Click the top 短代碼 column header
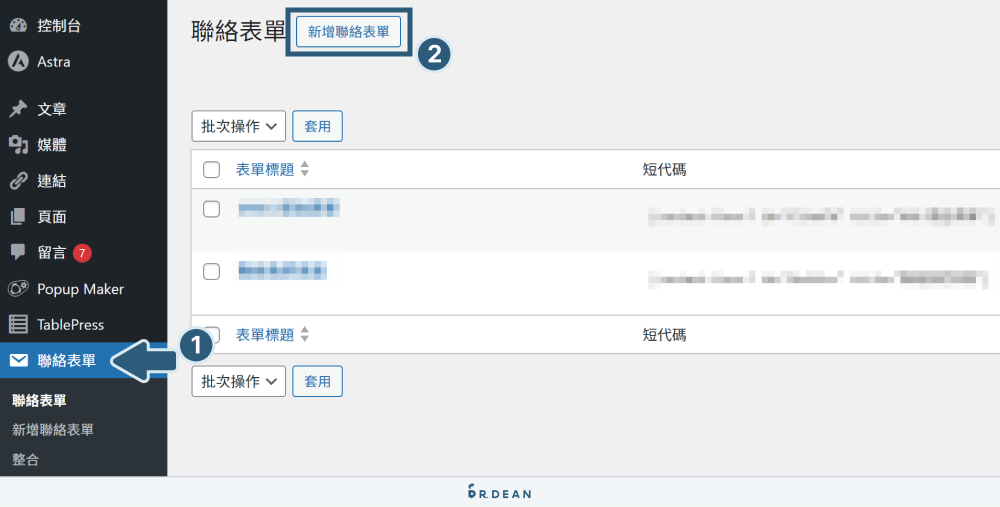1000x507 pixels. click(x=665, y=170)
